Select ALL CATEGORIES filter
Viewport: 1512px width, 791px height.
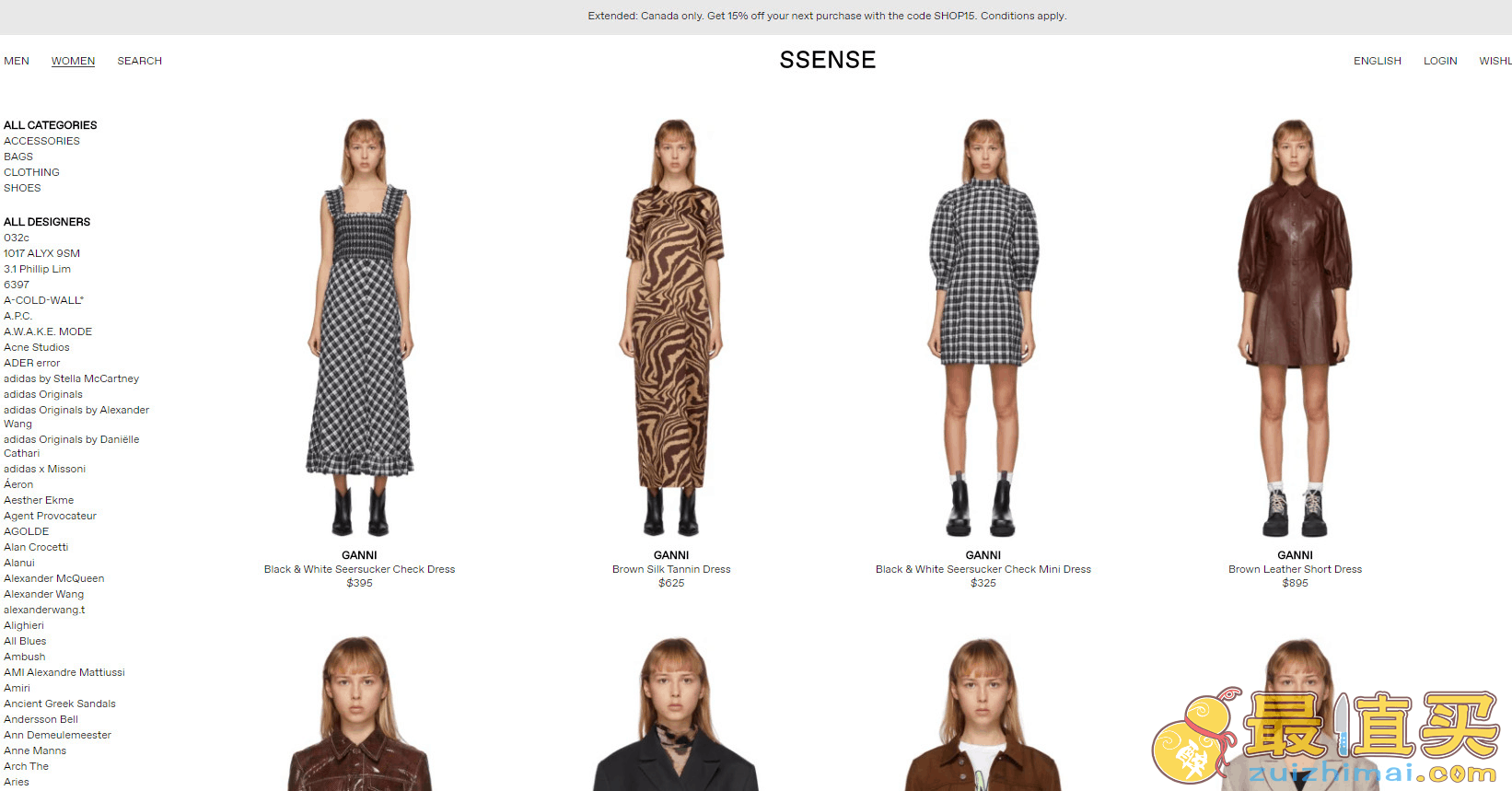pyautogui.click(x=50, y=125)
